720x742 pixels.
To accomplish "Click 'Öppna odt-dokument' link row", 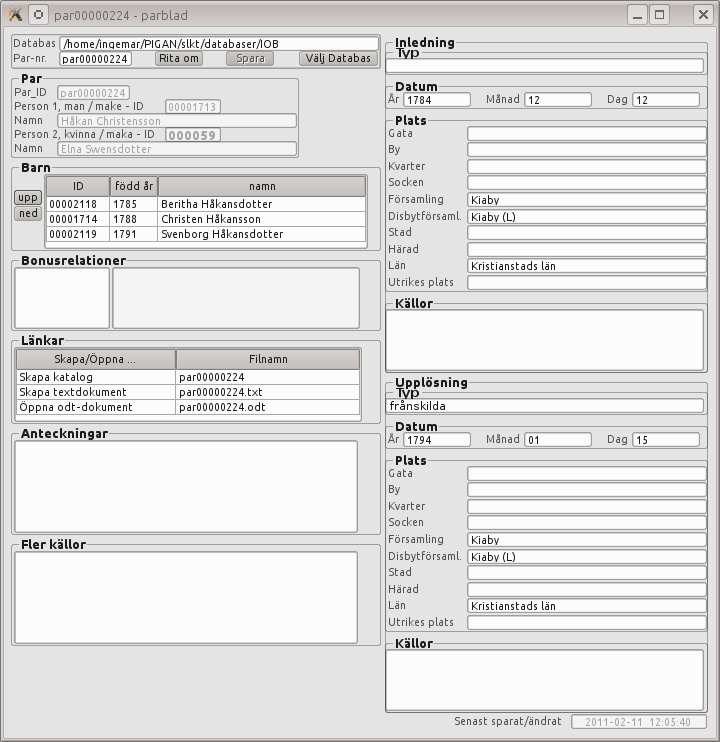I will (96, 407).
